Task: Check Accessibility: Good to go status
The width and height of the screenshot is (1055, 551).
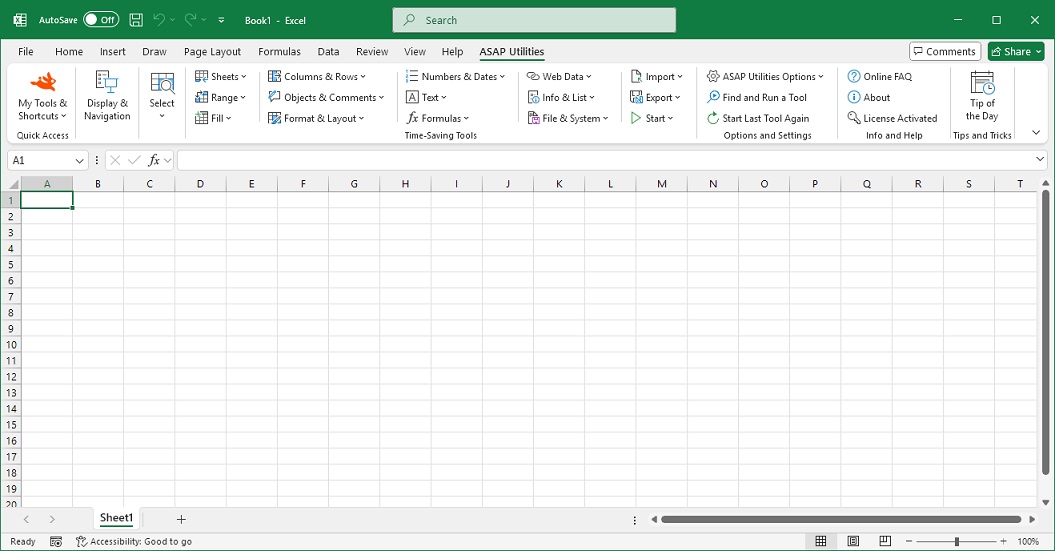Action: (x=134, y=542)
